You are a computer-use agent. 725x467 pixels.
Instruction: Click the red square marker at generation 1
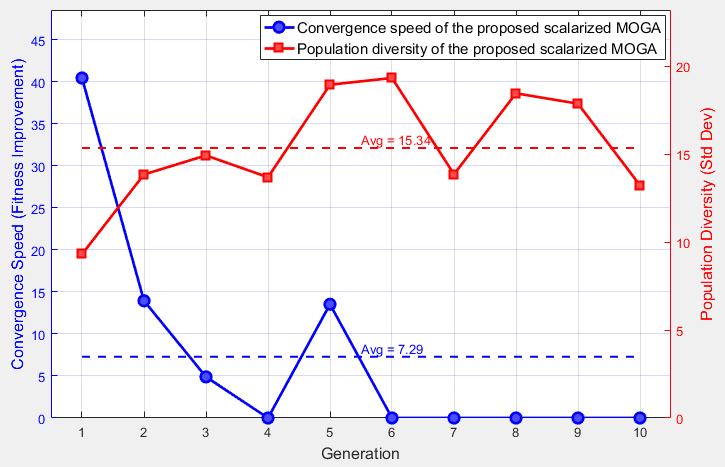point(82,254)
